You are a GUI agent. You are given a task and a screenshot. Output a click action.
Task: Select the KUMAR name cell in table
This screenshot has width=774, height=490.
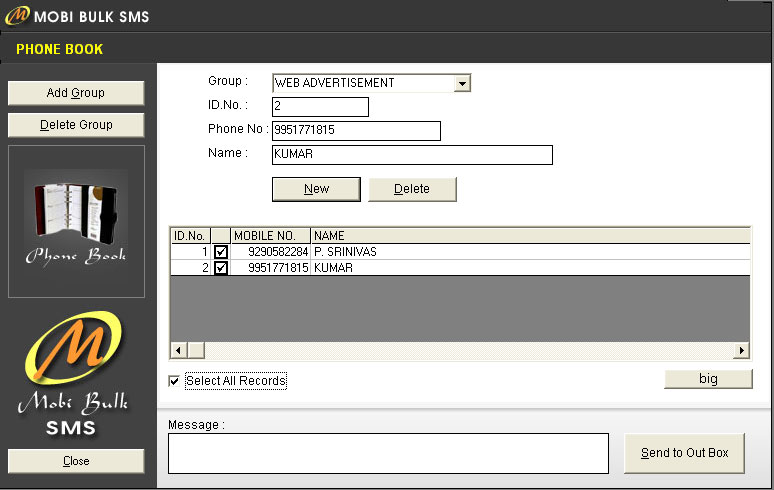(x=531, y=268)
